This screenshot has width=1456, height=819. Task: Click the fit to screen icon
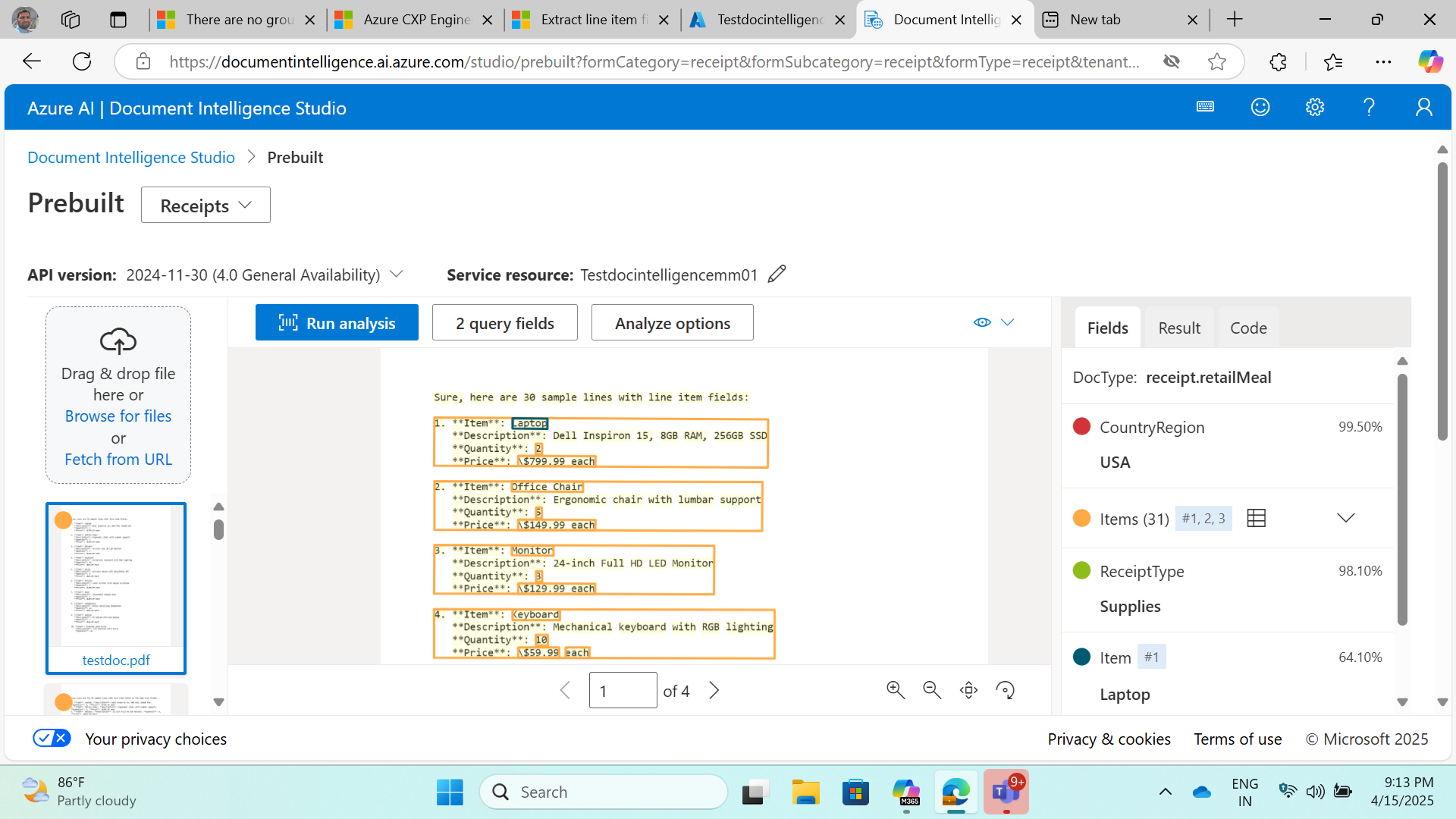[x=968, y=689]
